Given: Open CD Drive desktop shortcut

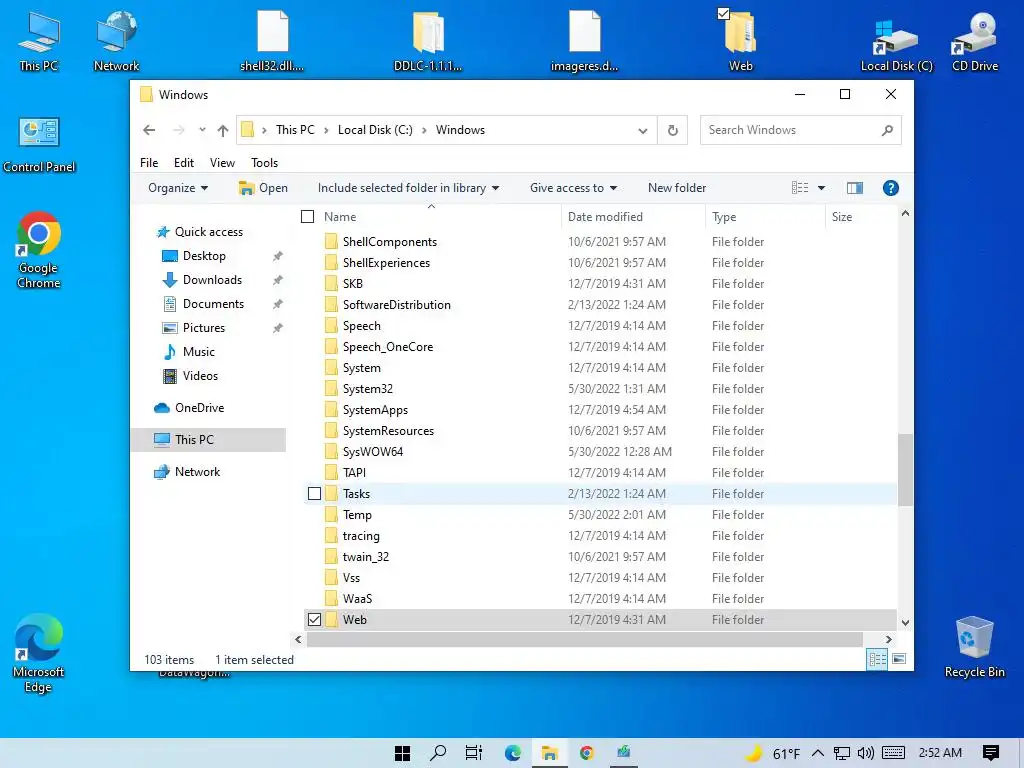Looking at the screenshot, I should [x=975, y=41].
